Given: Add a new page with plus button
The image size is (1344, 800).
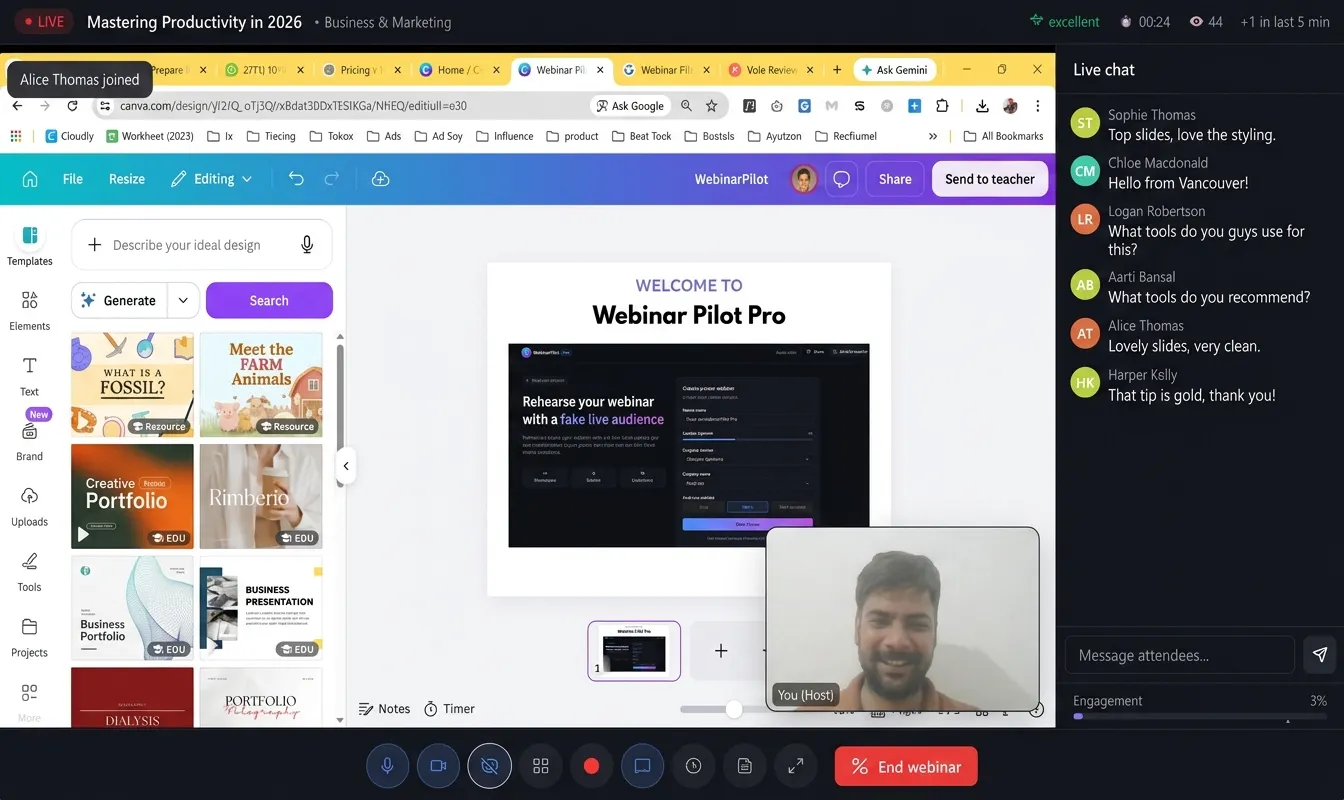Looking at the screenshot, I should 721,651.
